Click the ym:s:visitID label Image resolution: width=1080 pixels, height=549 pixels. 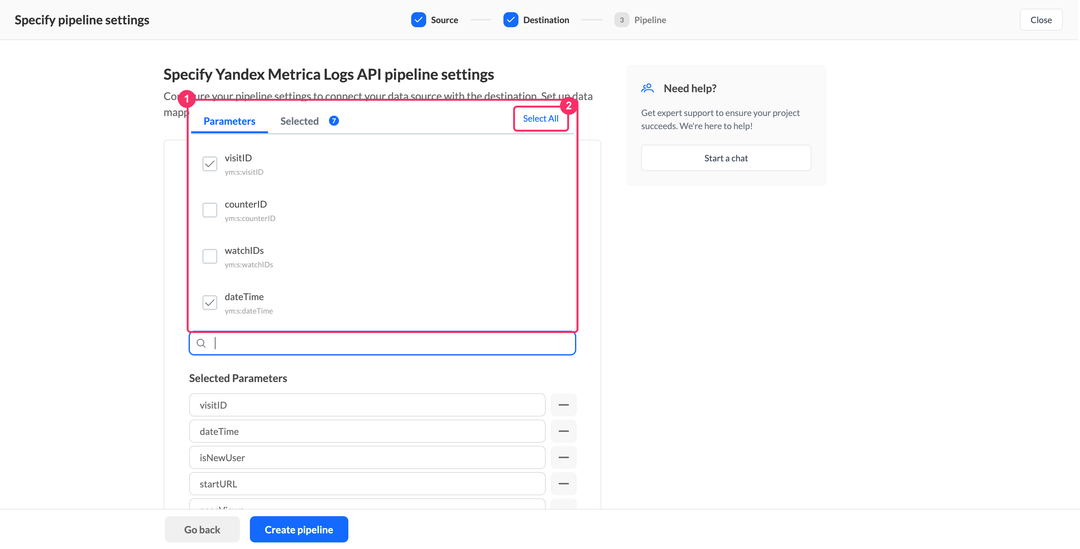coord(244,172)
